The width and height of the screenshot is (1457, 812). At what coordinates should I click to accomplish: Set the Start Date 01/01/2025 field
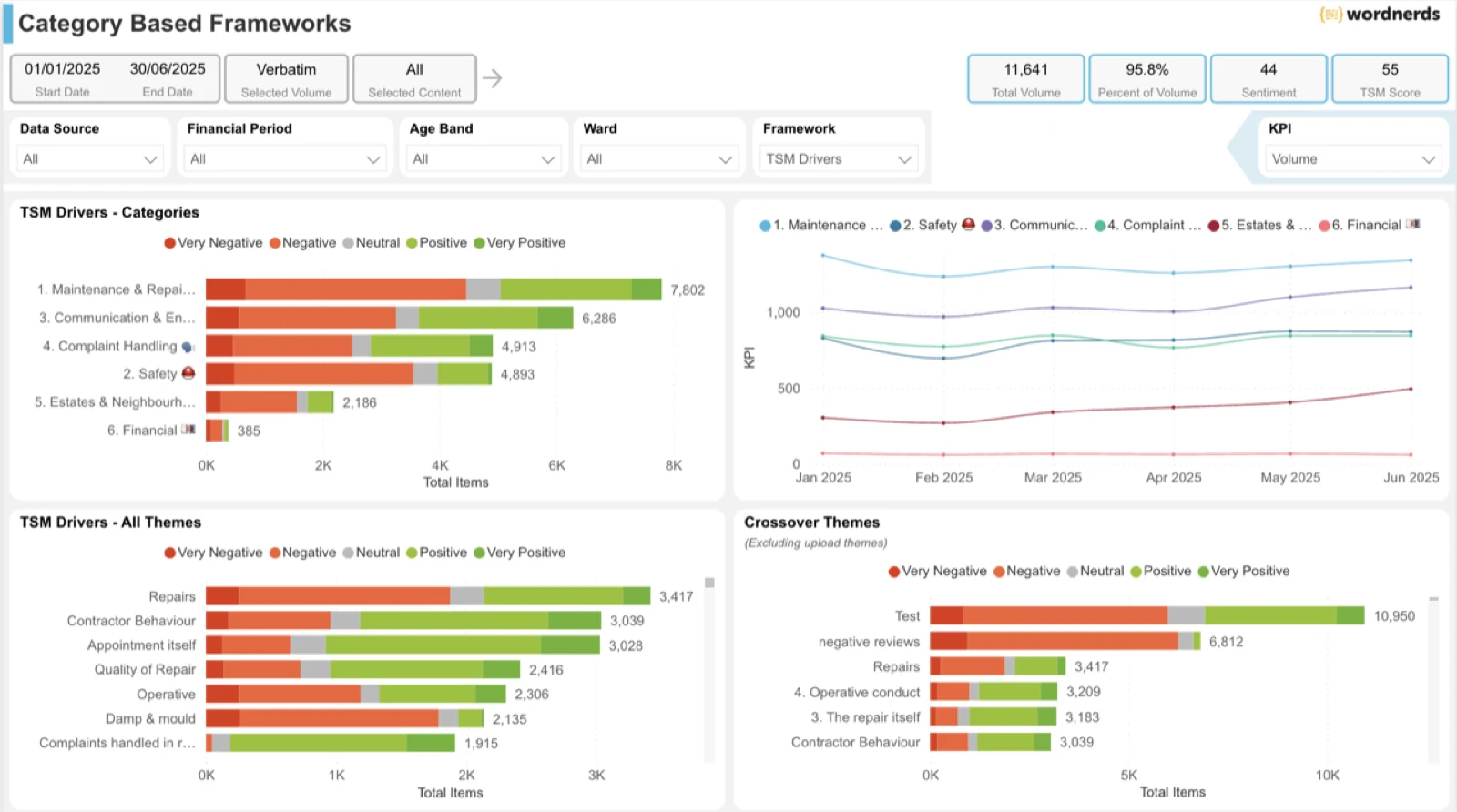63,79
